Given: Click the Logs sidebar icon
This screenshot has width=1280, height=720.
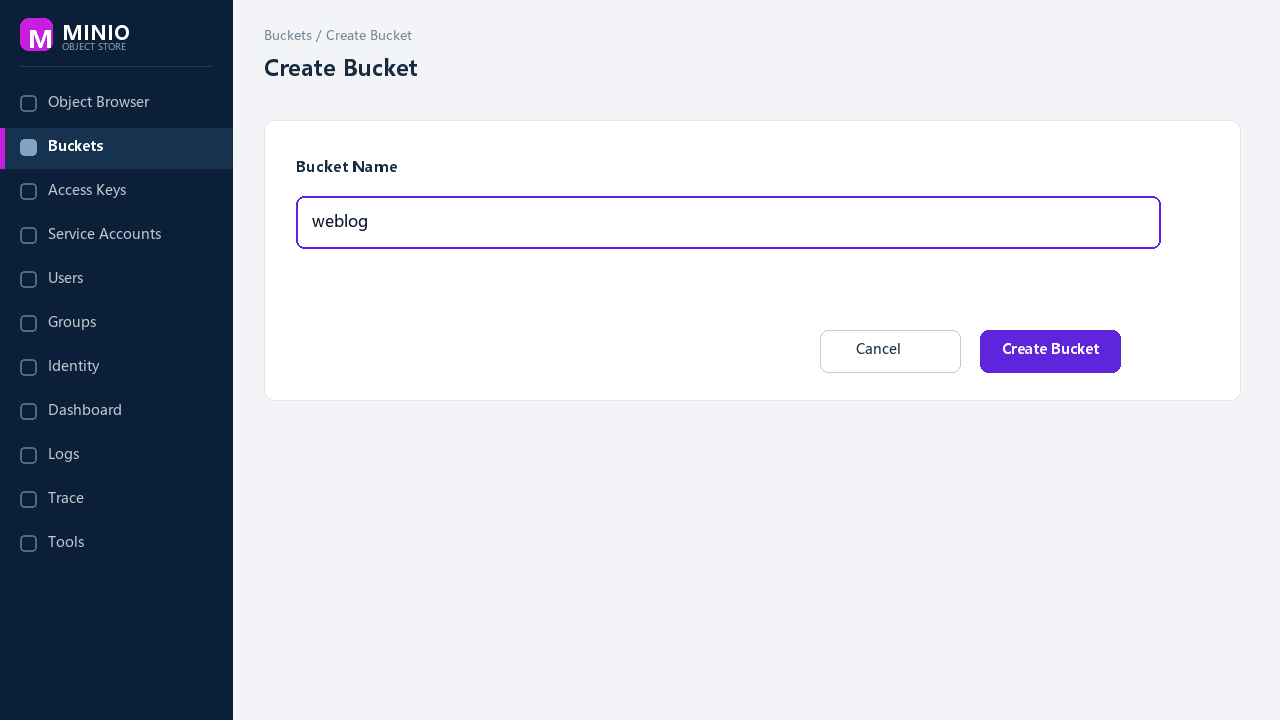Looking at the screenshot, I should click(x=28, y=455).
